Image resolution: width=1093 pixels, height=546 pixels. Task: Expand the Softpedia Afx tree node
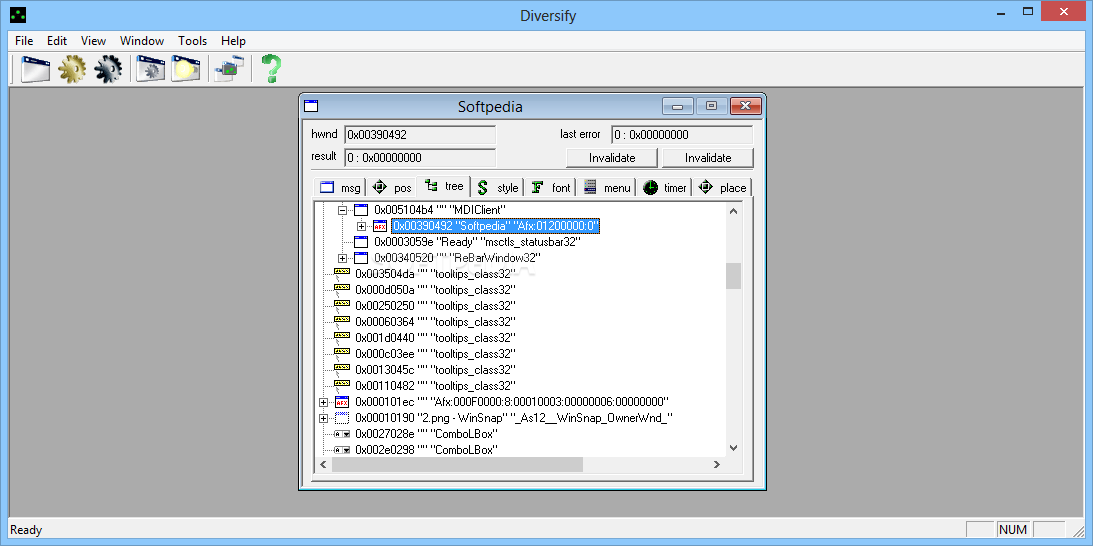click(x=361, y=226)
